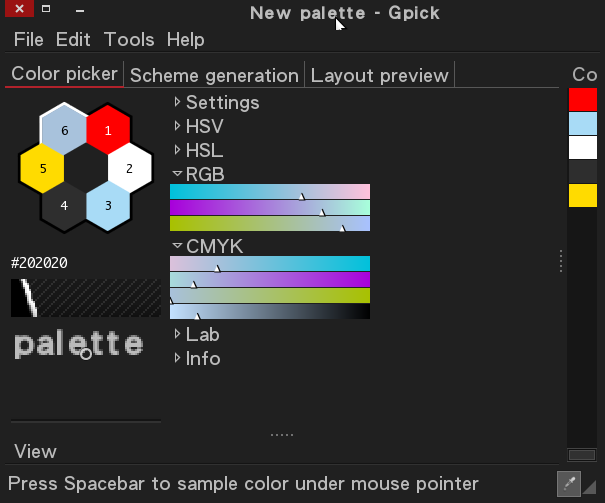605x503 pixels.
Task: Select hexagon swatch number 6 (gray-blue)
Action: click(x=64, y=130)
